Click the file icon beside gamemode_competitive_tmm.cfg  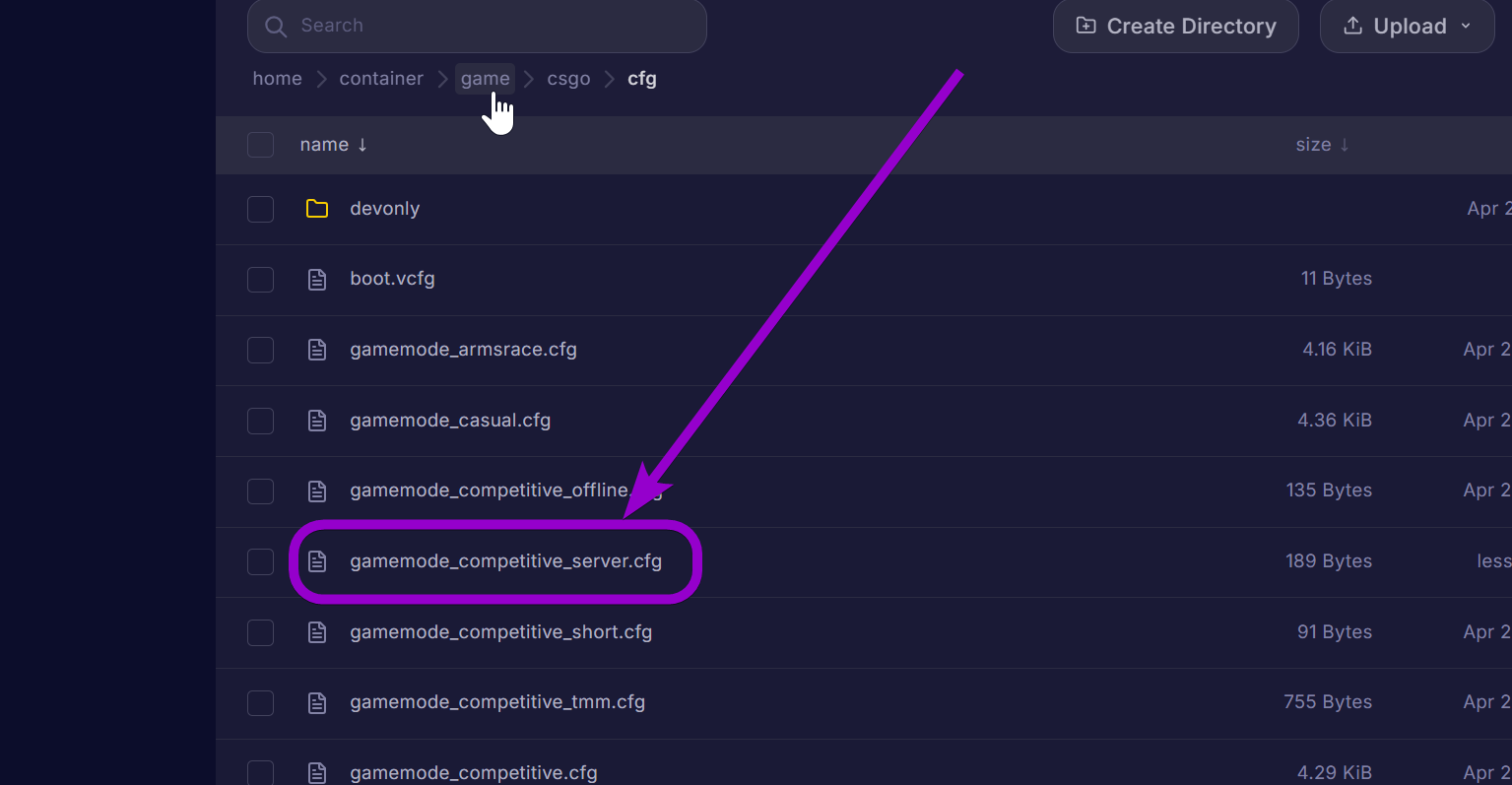click(316, 702)
